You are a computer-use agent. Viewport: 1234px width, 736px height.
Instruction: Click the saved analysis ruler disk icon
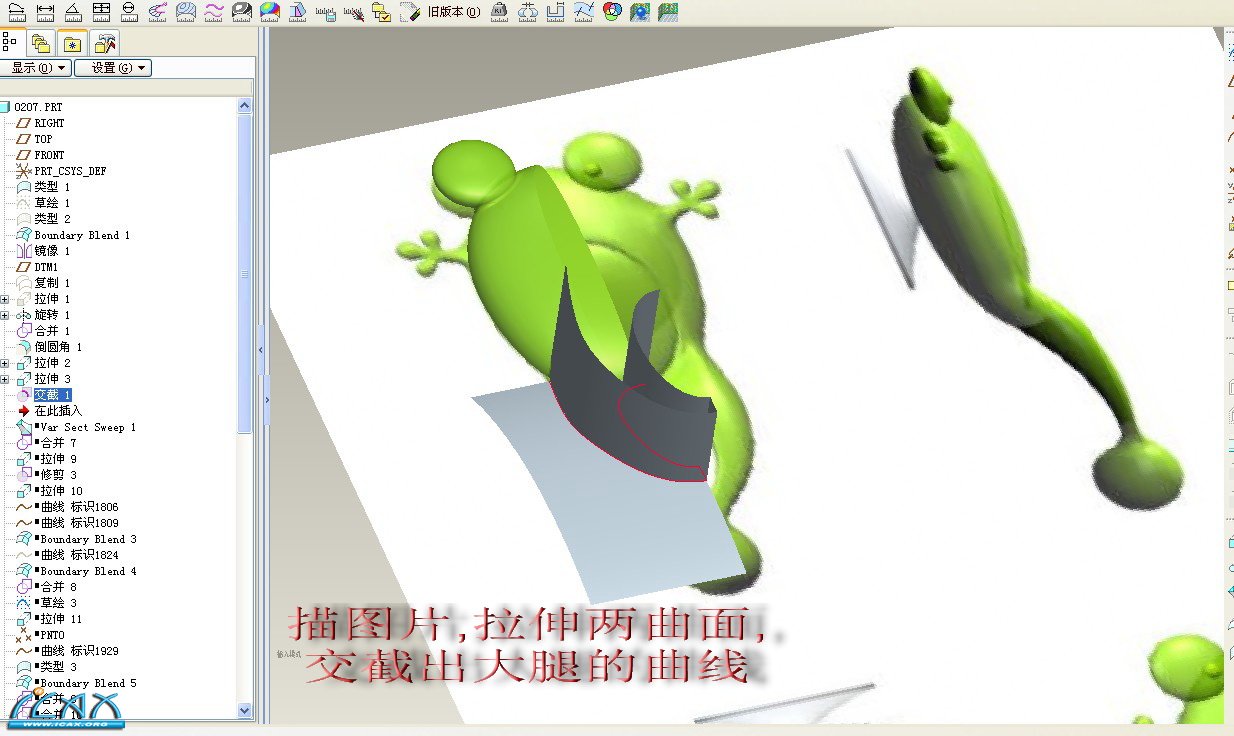tap(325, 12)
